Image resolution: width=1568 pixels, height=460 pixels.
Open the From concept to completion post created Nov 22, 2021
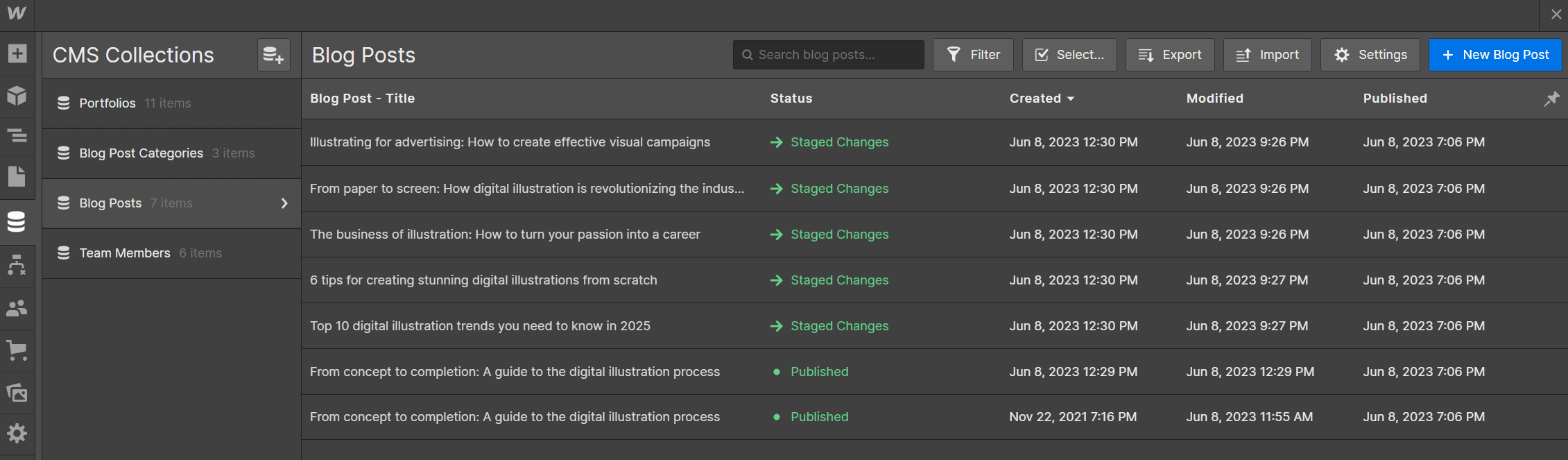[515, 417]
